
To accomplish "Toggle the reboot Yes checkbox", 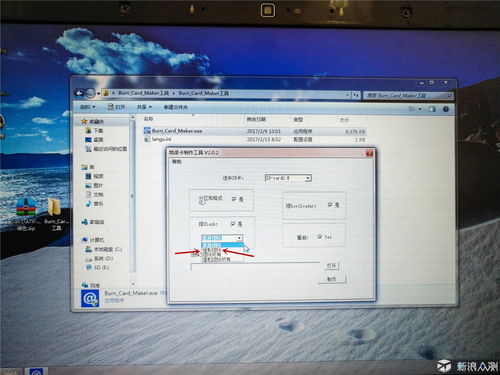I will click(x=320, y=237).
